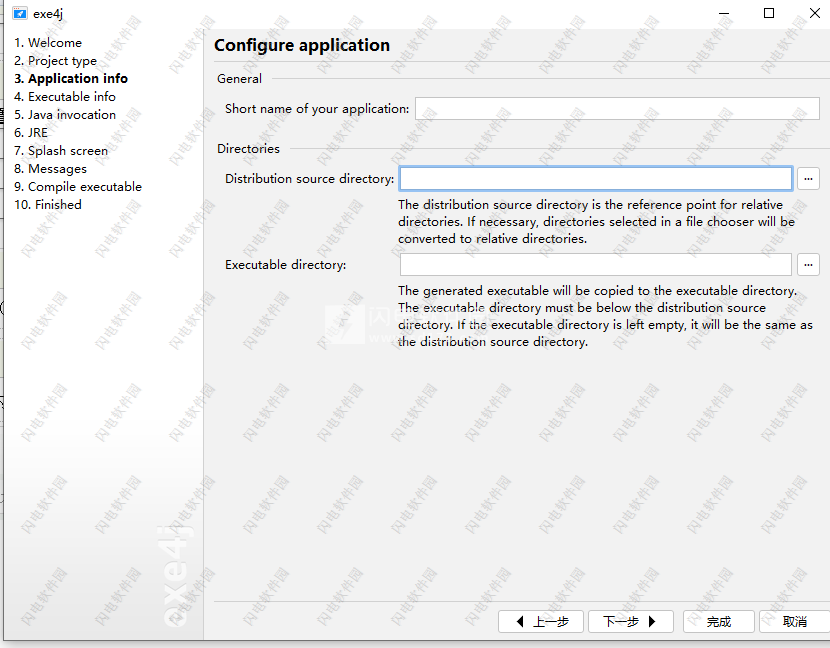Select step 3. Application info
830x648 pixels.
coord(71,79)
